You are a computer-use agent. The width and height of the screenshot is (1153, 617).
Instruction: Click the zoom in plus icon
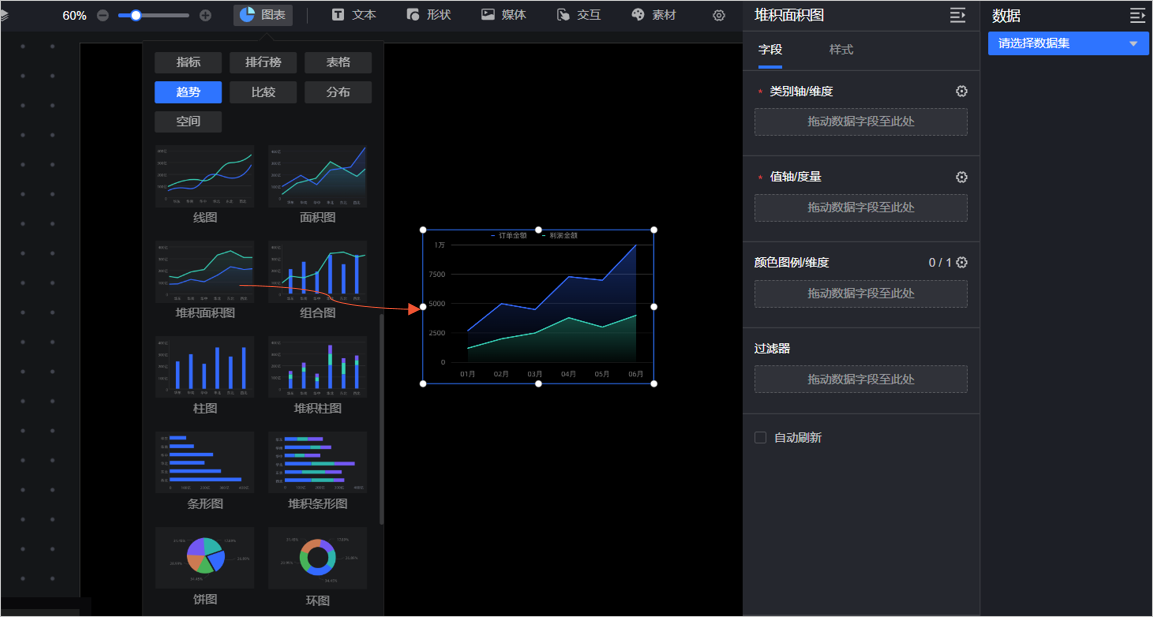pos(206,15)
